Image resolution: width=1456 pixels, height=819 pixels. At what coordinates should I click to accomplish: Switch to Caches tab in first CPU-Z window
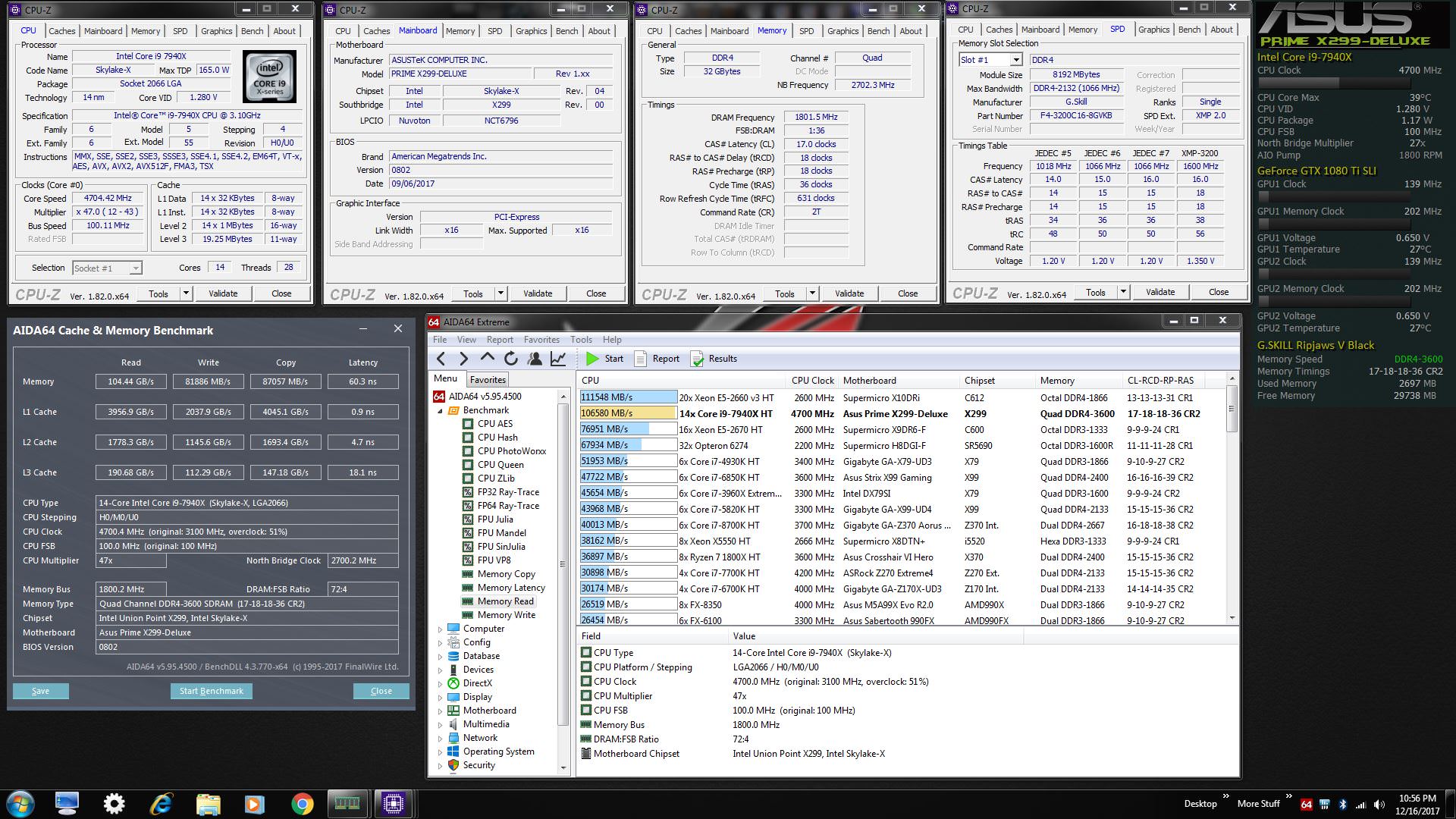pyautogui.click(x=62, y=31)
